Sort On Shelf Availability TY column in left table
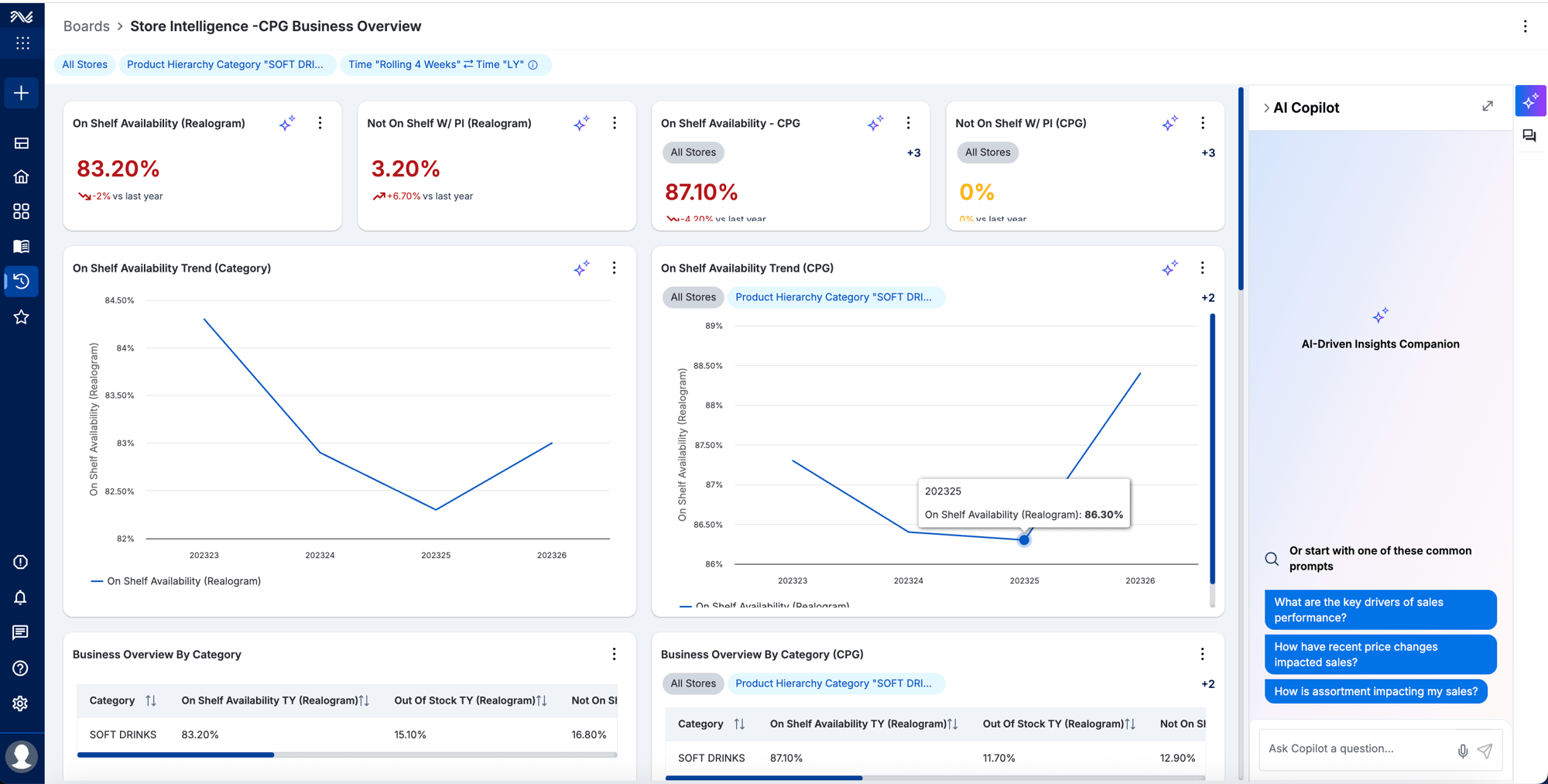This screenshot has height=784, width=1548. pyautogui.click(x=365, y=700)
